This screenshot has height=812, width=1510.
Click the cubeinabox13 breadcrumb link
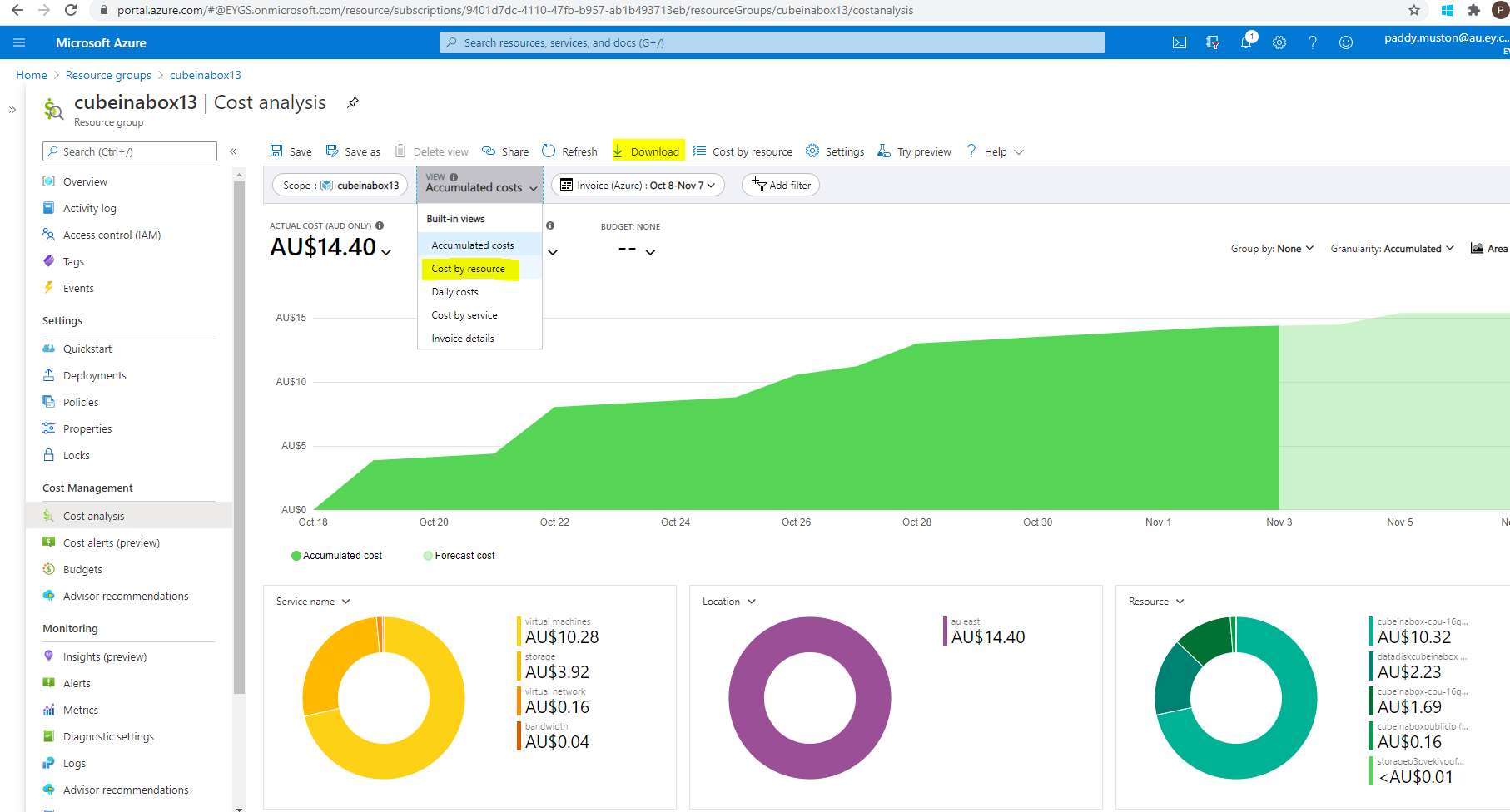pyautogui.click(x=206, y=75)
